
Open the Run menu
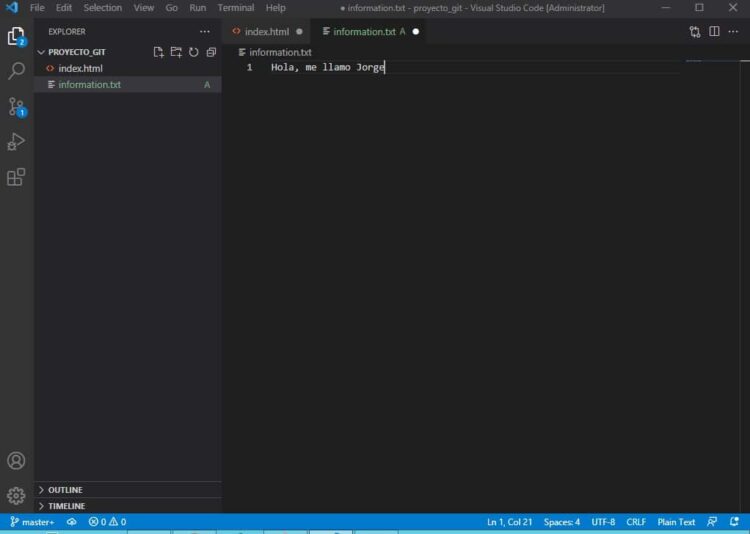click(198, 8)
